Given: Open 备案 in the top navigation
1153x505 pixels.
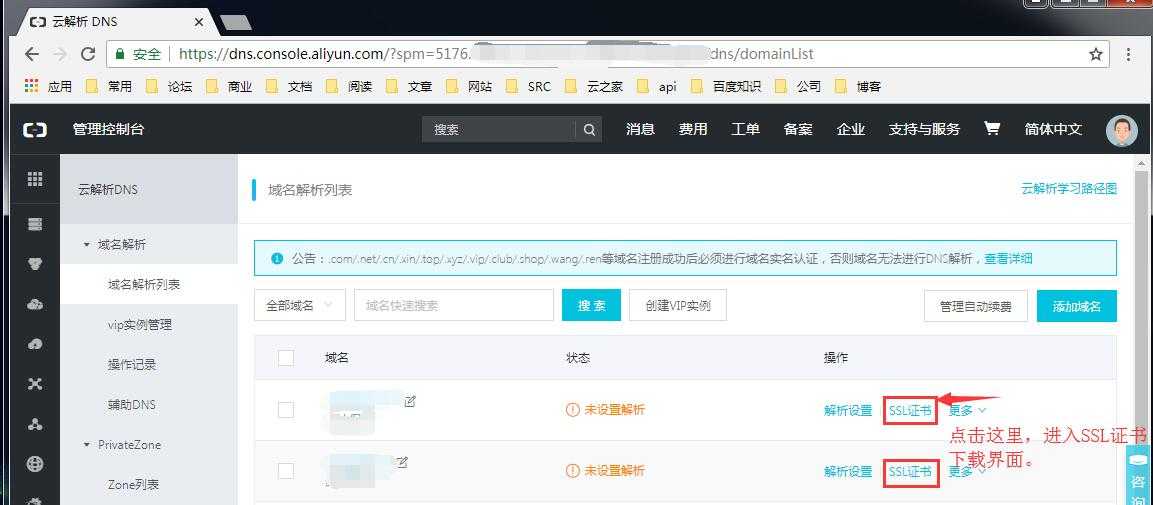Looking at the screenshot, I should (798, 129).
